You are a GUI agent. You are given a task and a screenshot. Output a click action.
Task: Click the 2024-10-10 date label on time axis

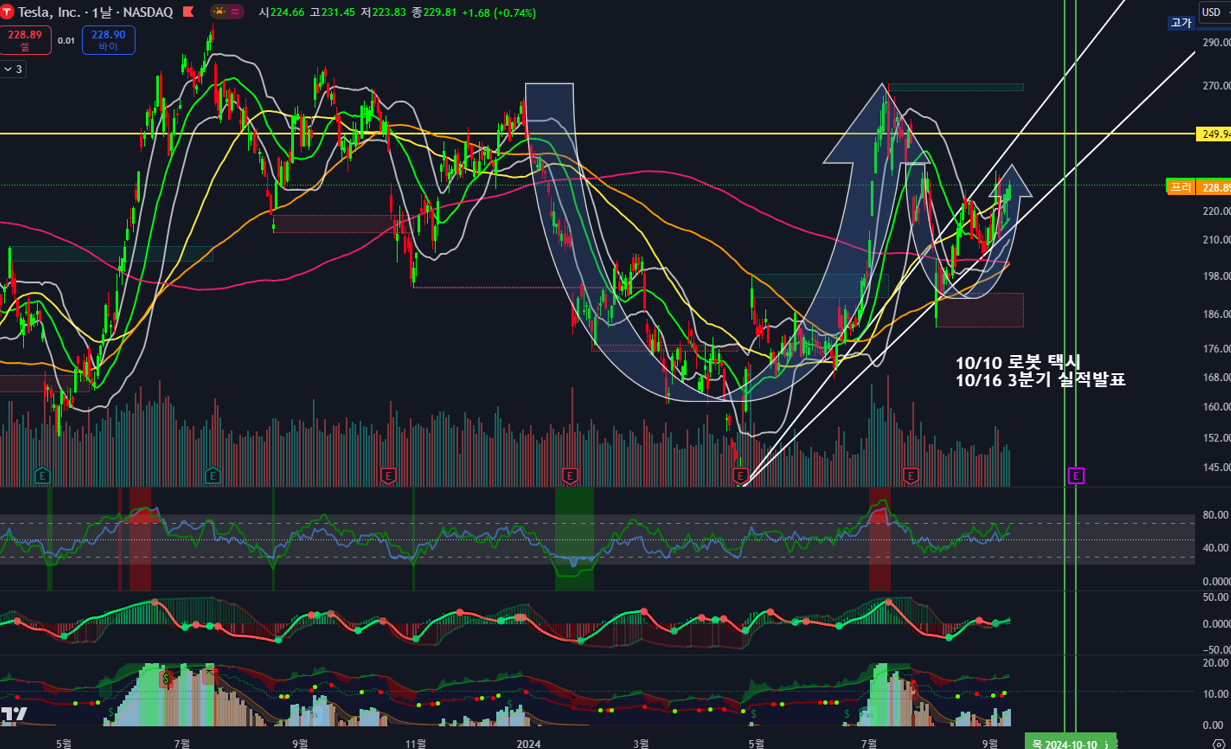pos(1064,743)
